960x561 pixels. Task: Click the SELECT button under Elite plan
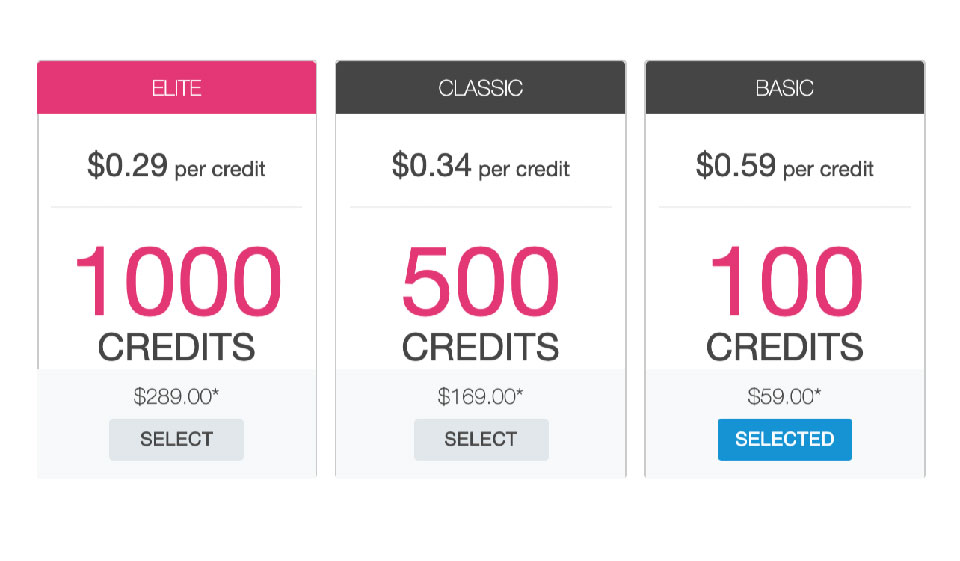(176, 439)
